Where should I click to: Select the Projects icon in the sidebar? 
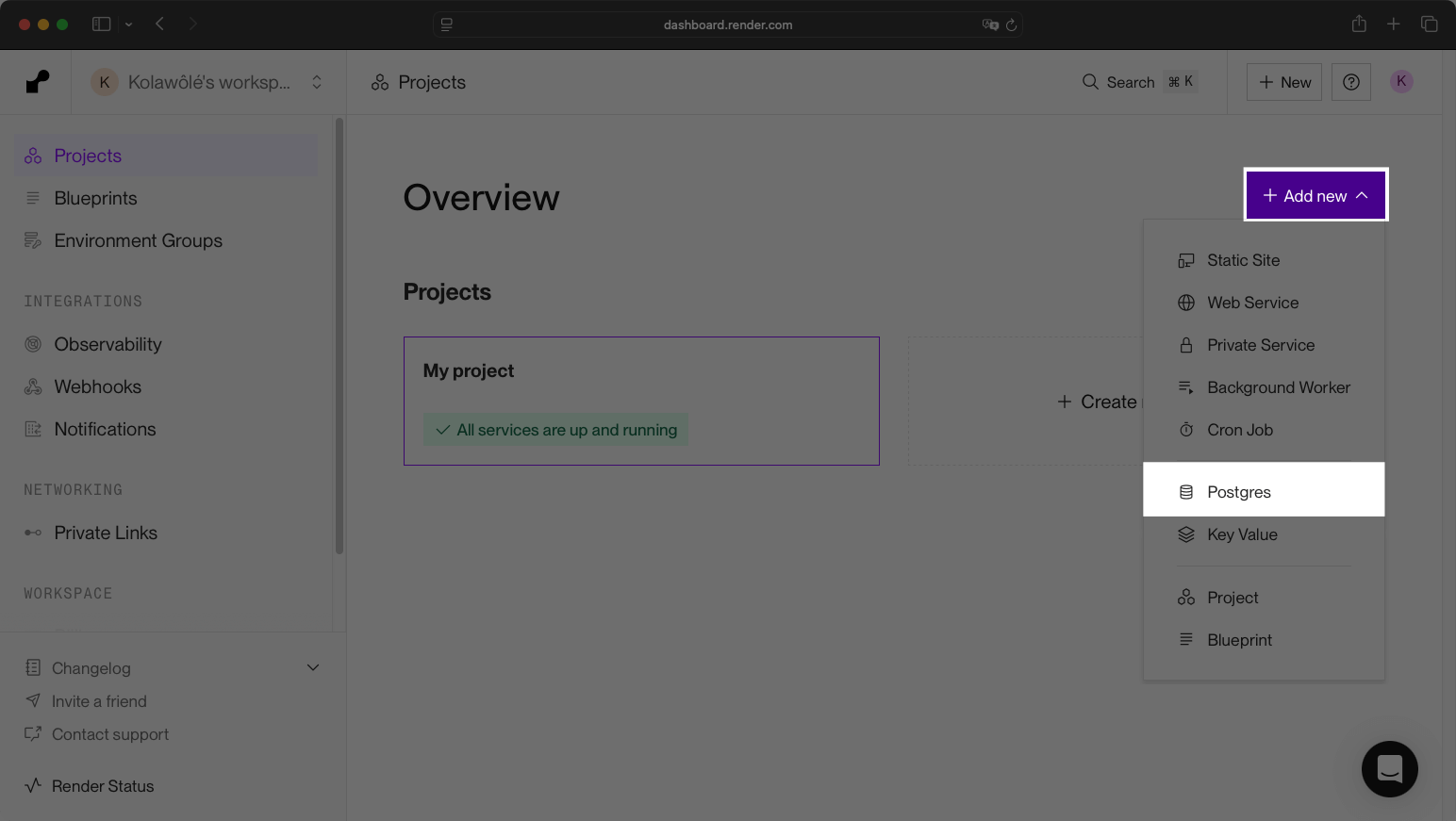click(x=32, y=155)
